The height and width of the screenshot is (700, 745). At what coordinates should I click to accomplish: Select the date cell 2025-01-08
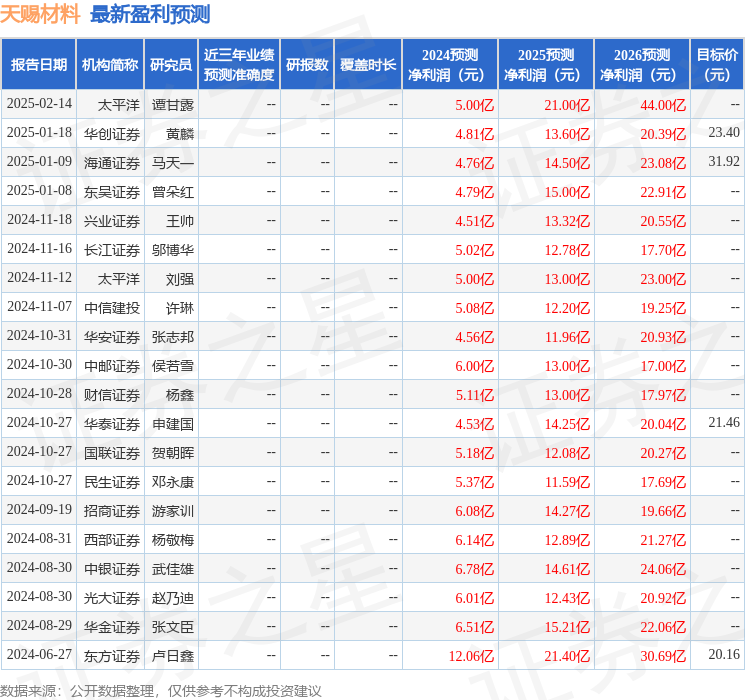(x=39, y=191)
